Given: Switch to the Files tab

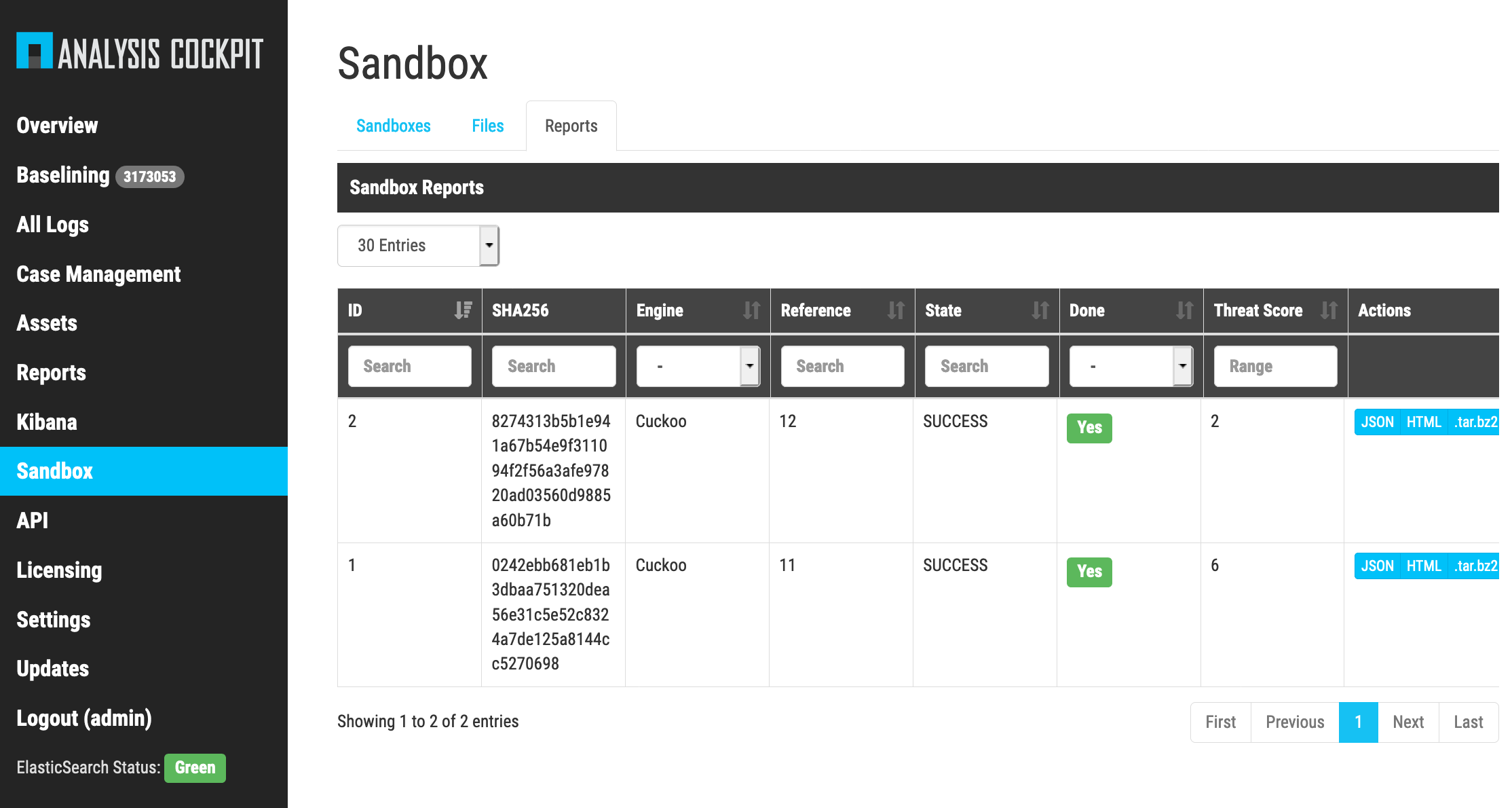Looking at the screenshot, I should click(487, 126).
